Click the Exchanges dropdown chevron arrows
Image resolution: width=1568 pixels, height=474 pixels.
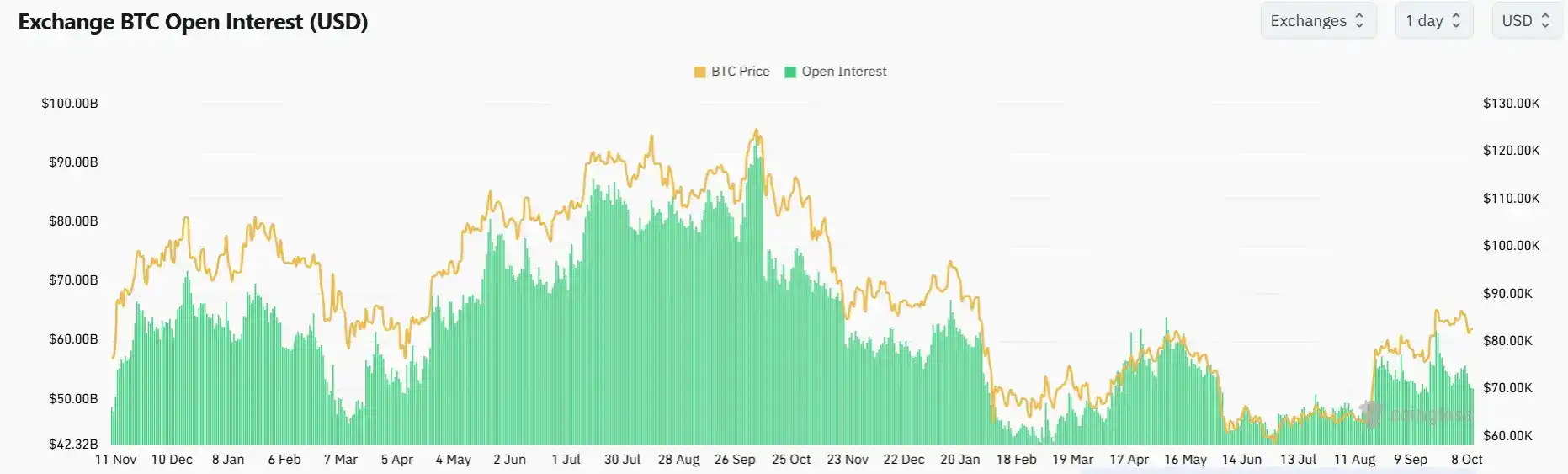pyautogui.click(x=1359, y=21)
